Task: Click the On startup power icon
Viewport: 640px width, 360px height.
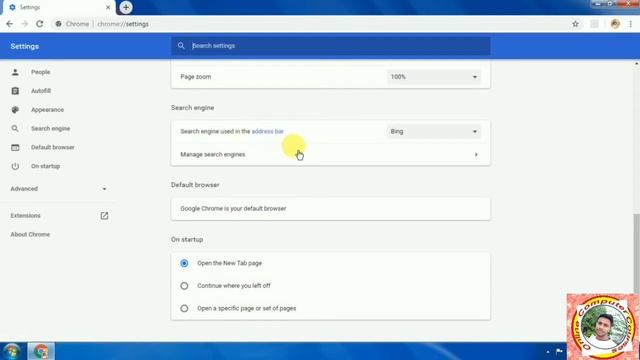Action: click(15, 166)
